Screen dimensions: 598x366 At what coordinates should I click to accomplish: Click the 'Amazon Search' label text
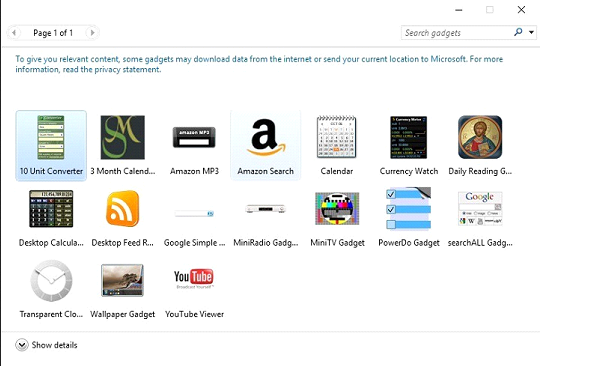(266, 171)
